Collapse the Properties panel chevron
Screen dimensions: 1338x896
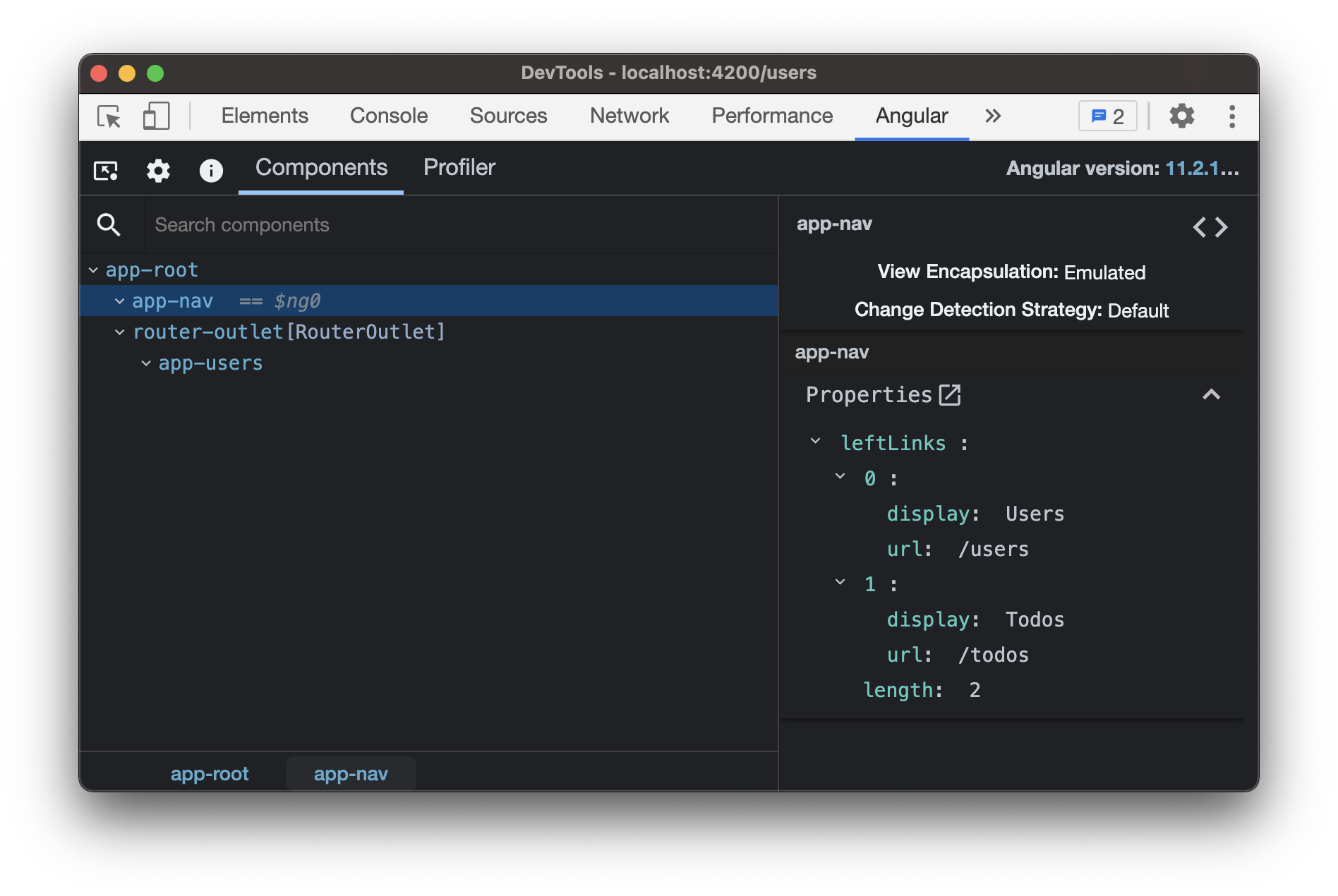[1211, 394]
